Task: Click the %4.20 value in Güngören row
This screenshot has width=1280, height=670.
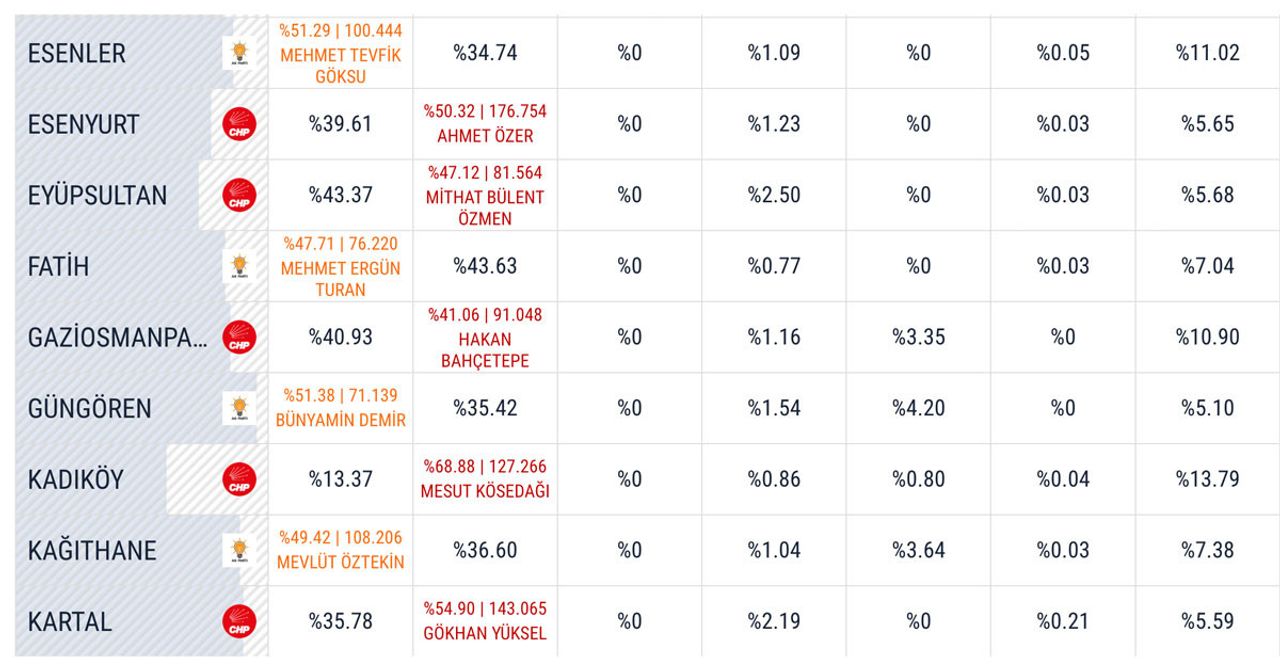Action: pos(918,408)
